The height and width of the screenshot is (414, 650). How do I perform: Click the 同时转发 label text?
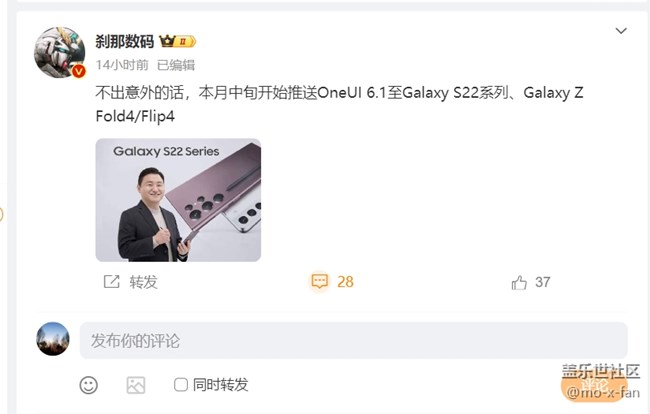coord(221,385)
